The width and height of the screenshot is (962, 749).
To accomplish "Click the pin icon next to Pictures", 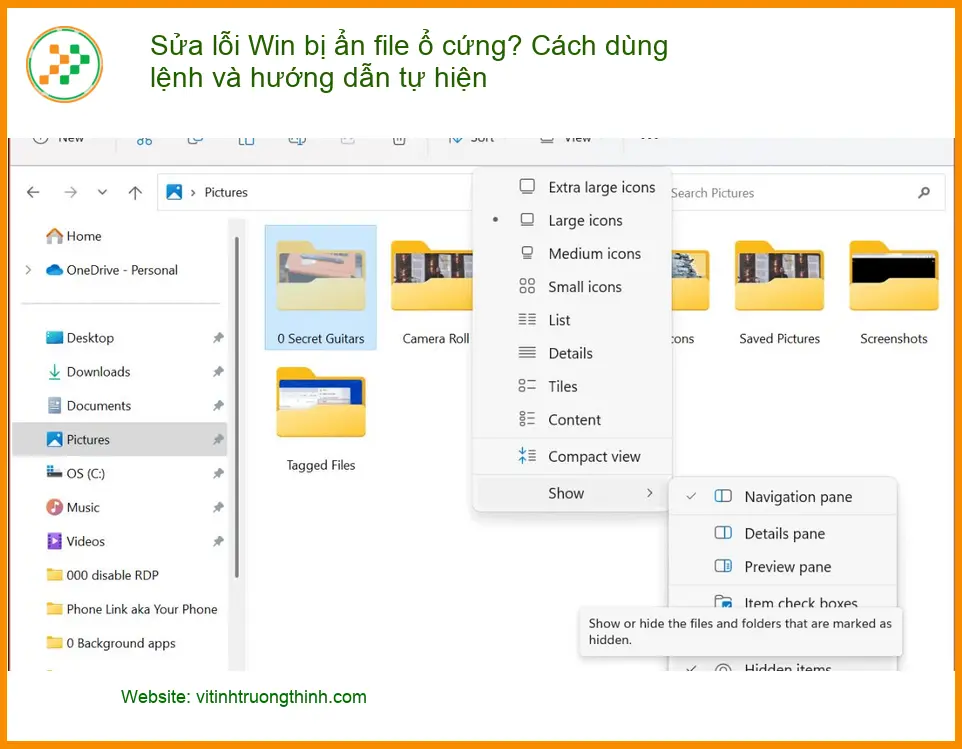I will 218,439.
